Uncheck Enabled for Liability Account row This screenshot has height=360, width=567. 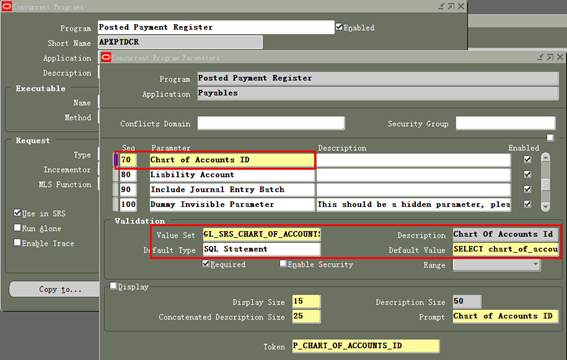527,174
